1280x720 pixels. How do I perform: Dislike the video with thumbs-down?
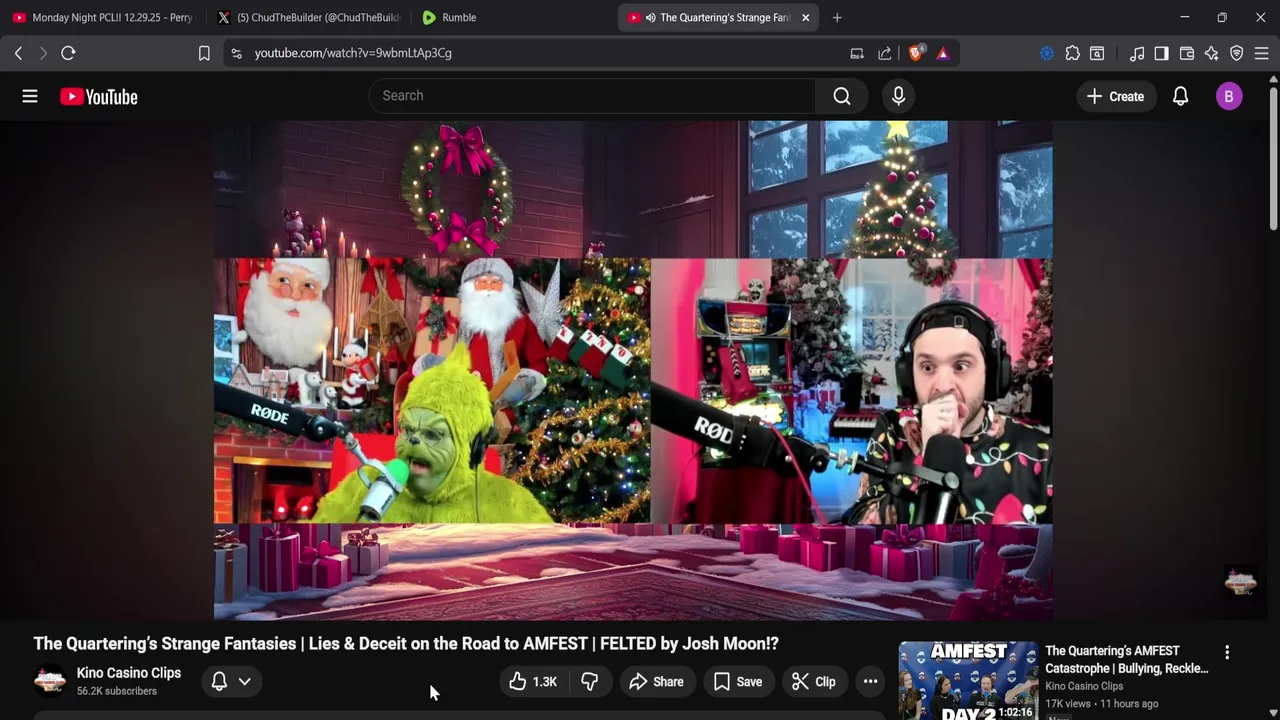pyautogui.click(x=590, y=682)
